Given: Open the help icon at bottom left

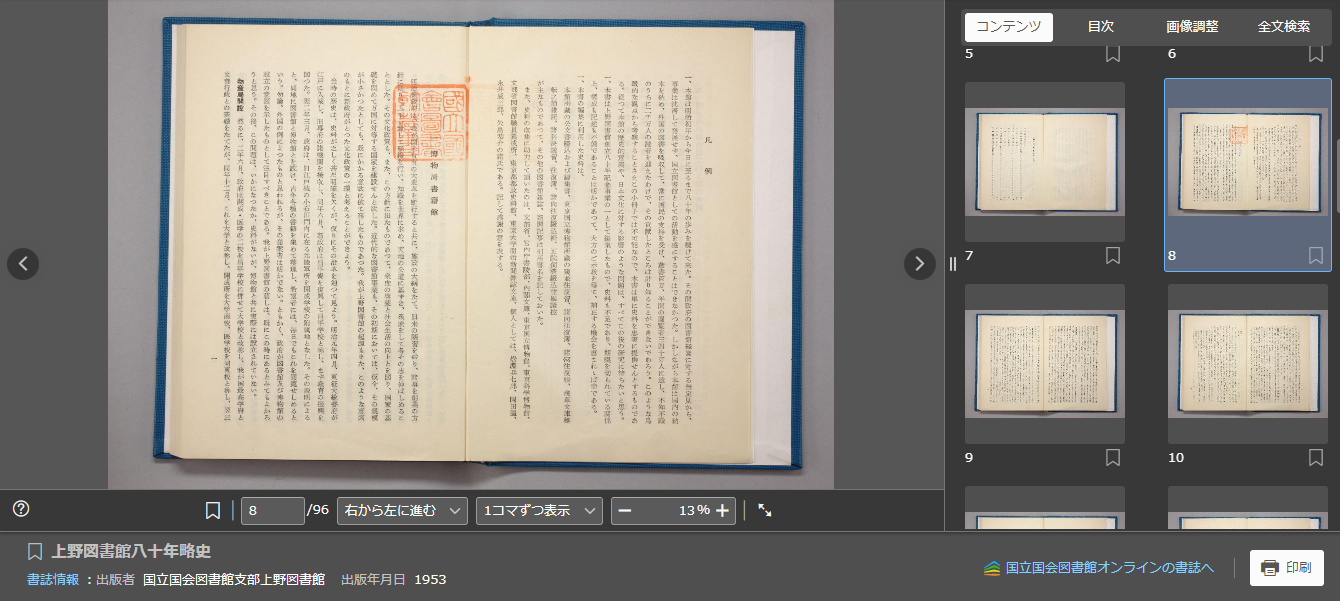Looking at the screenshot, I should pos(21,510).
